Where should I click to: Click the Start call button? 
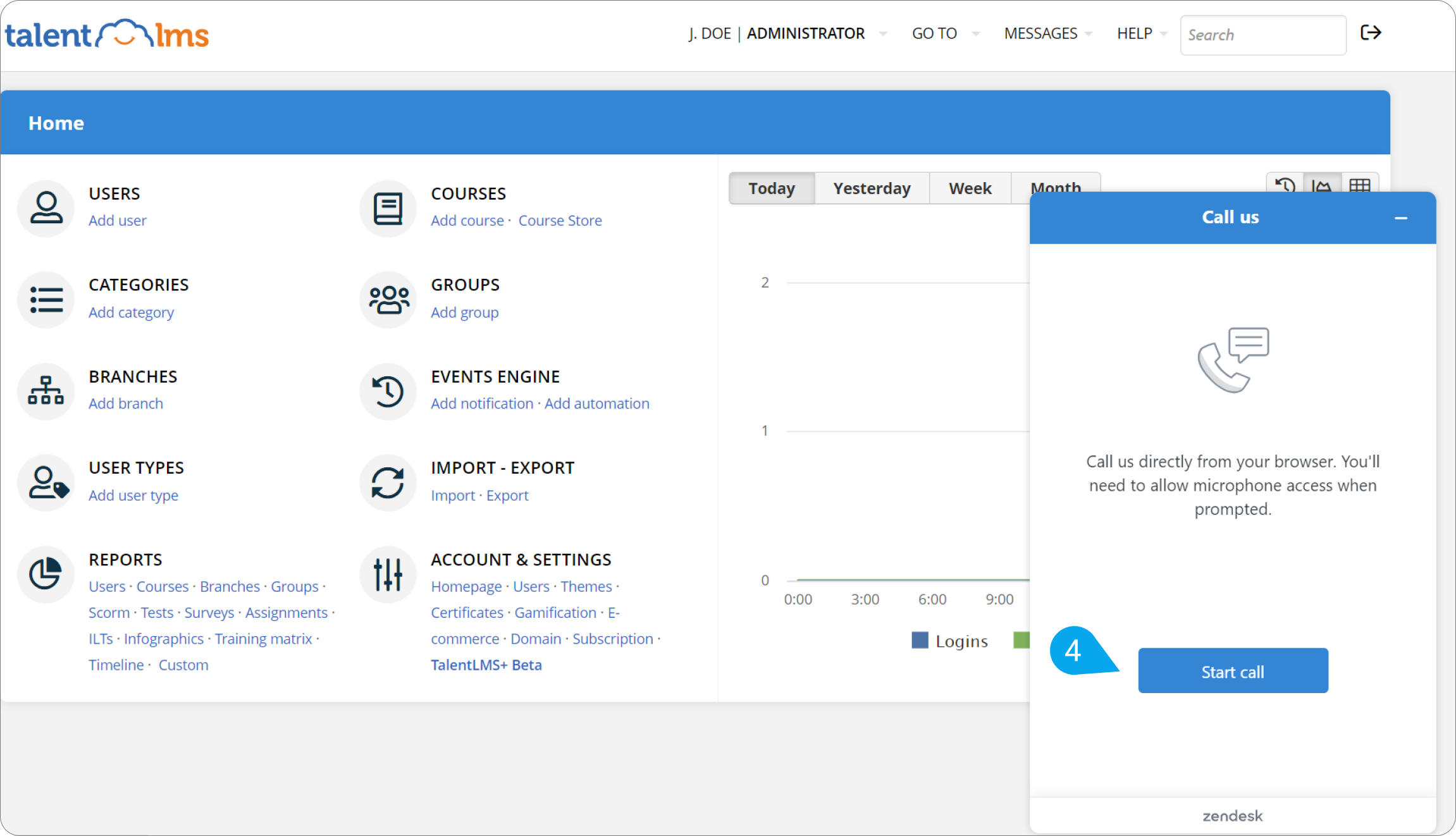[1233, 671]
